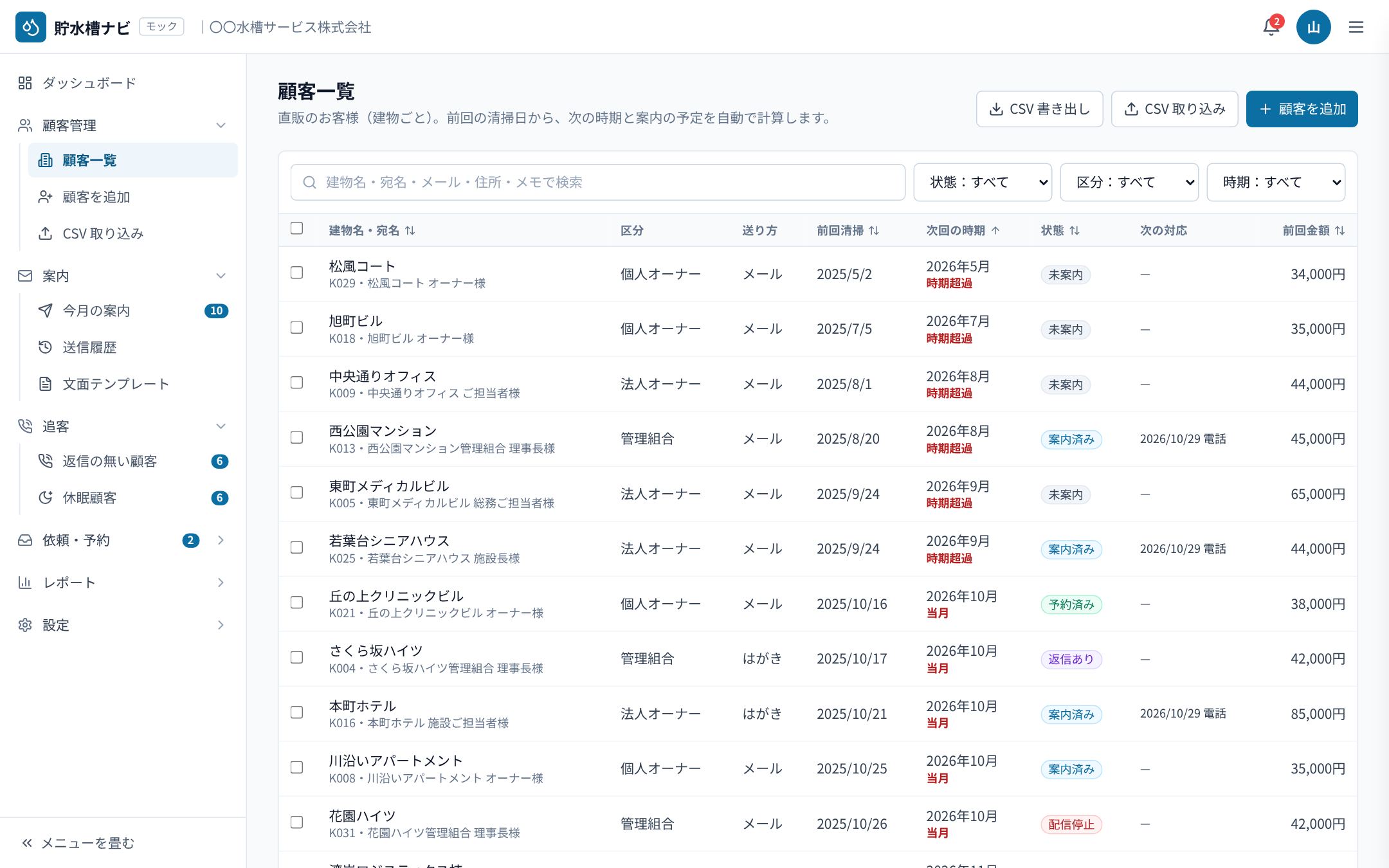Click the blue 顧客を追加 button
Image resolution: width=1389 pixels, height=868 pixels.
tap(1302, 109)
